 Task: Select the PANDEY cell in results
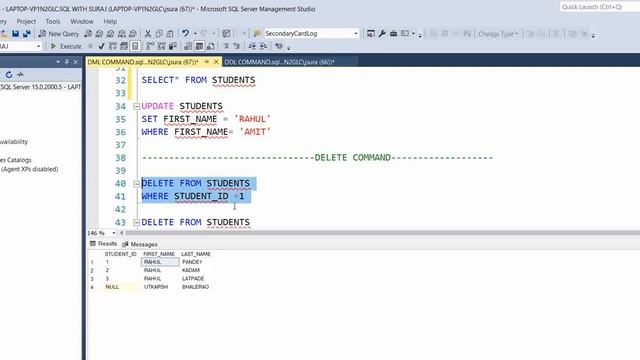pyautogui.click(x=192, y=262)
